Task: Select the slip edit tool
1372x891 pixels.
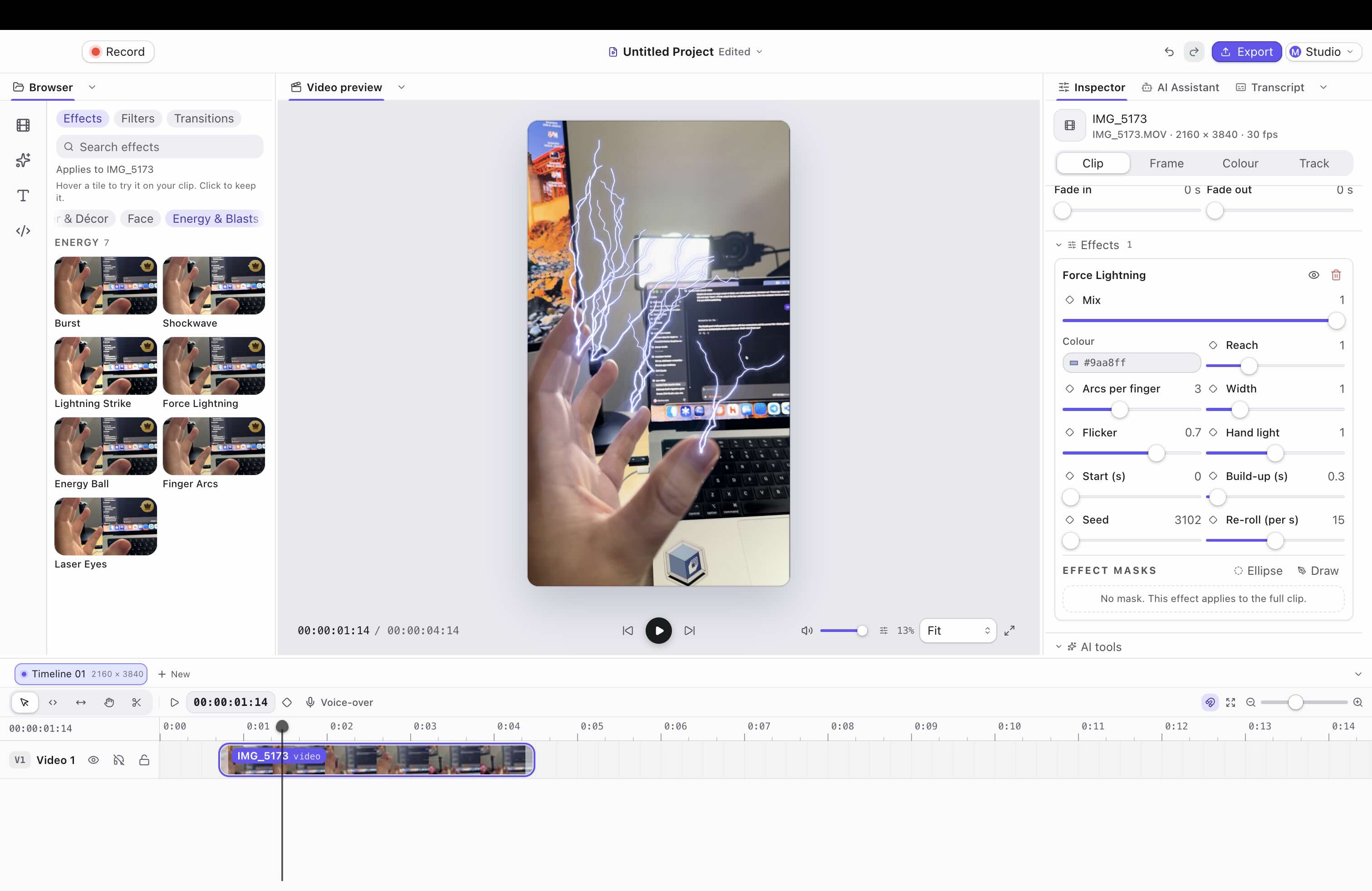Action: tap(81, 702)
